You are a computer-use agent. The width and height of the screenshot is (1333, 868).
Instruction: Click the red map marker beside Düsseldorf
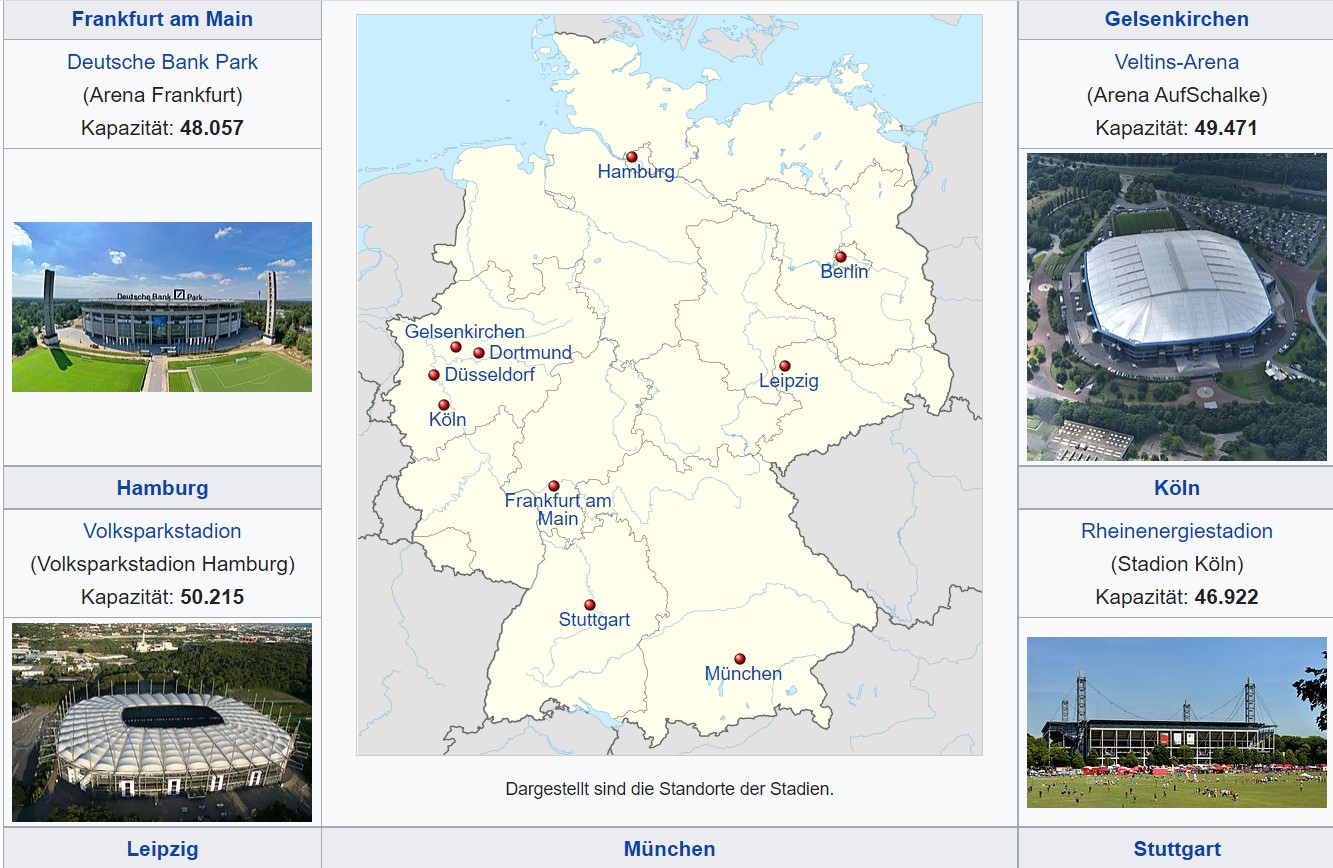(434, 375)
